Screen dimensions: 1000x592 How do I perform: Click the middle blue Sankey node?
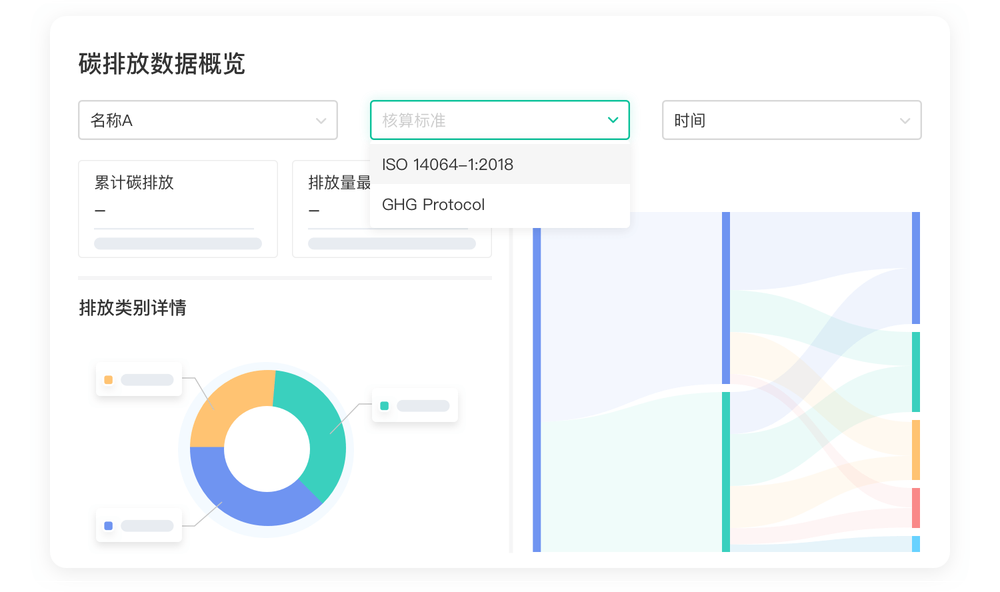tap(726, 298)
